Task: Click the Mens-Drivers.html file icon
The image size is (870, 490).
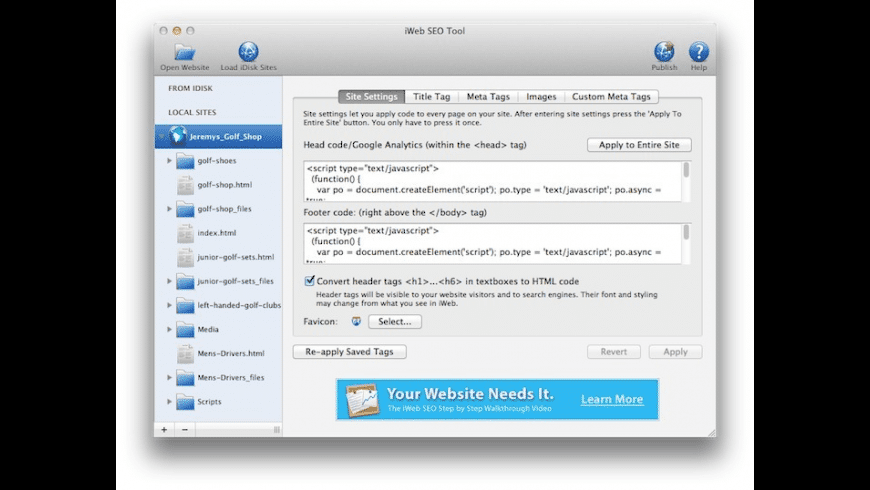Action: (x=185, y=353)
